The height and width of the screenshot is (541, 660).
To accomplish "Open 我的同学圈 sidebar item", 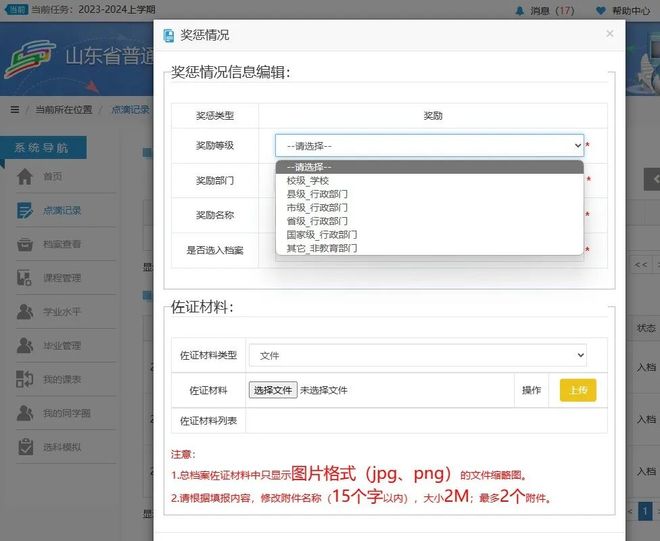I will (x=67, y=413).
